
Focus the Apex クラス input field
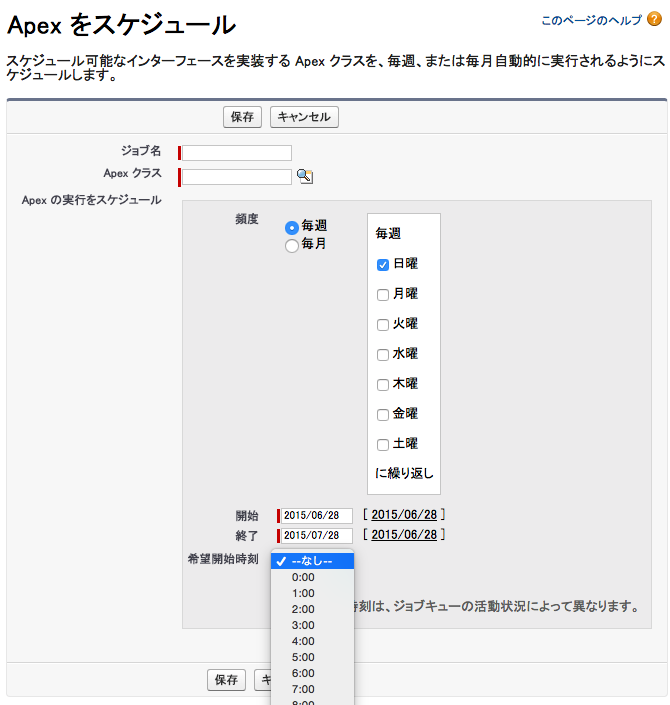tap(237, 177)
